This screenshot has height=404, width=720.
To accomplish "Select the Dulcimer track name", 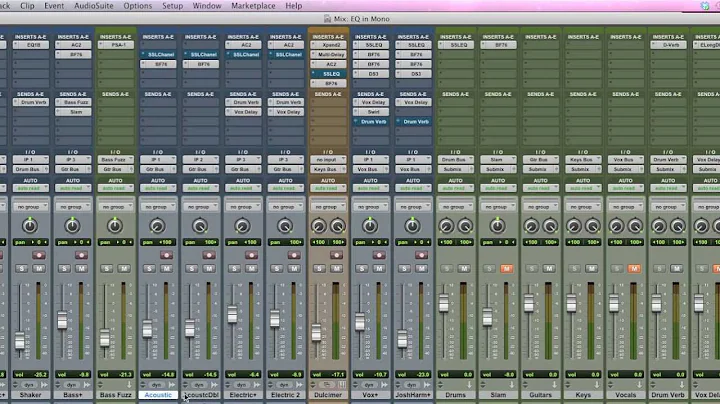I will pos(328,395).
